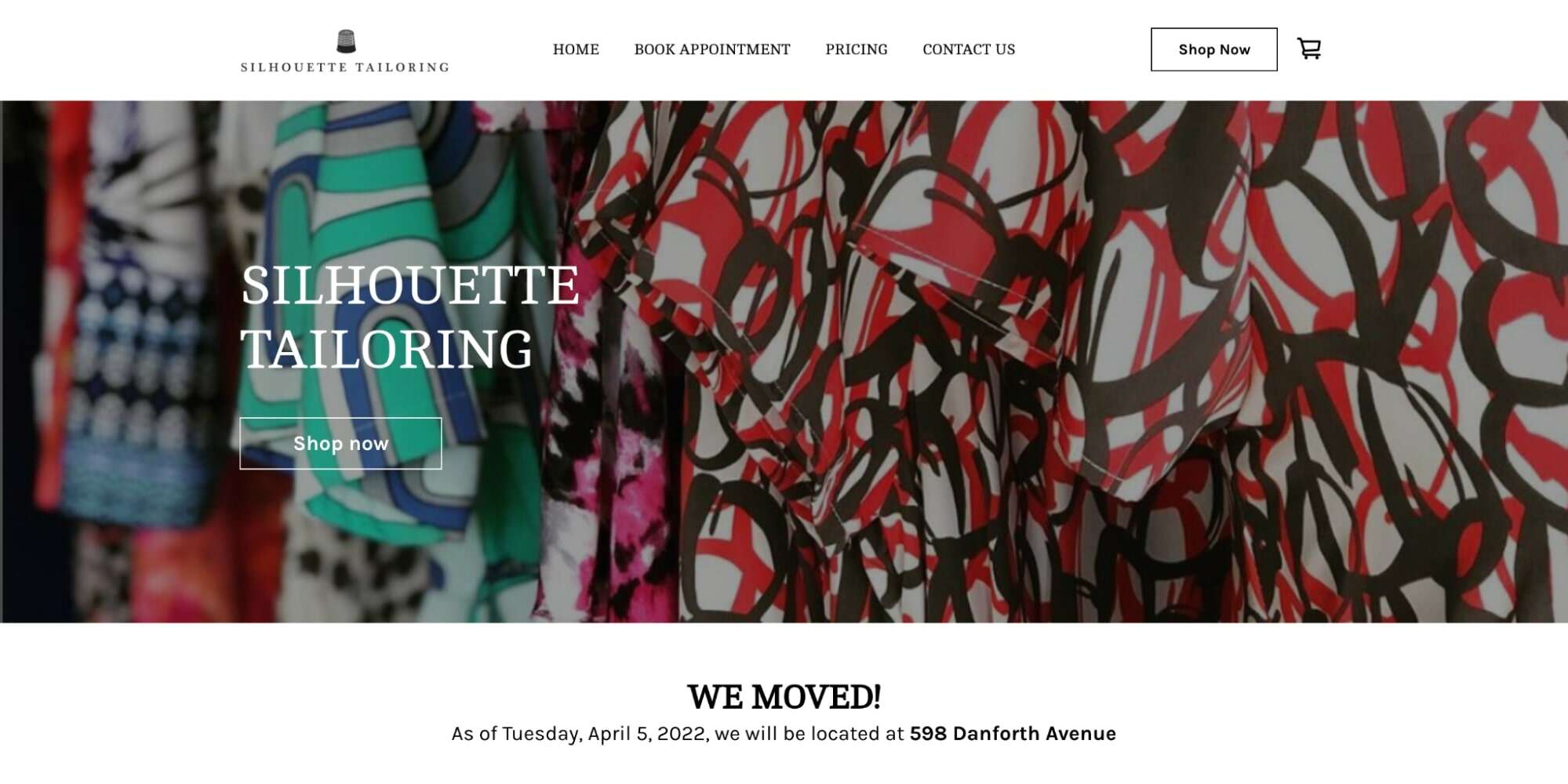
Task: Click the thimble logo icon
Action: click(346, 42)
